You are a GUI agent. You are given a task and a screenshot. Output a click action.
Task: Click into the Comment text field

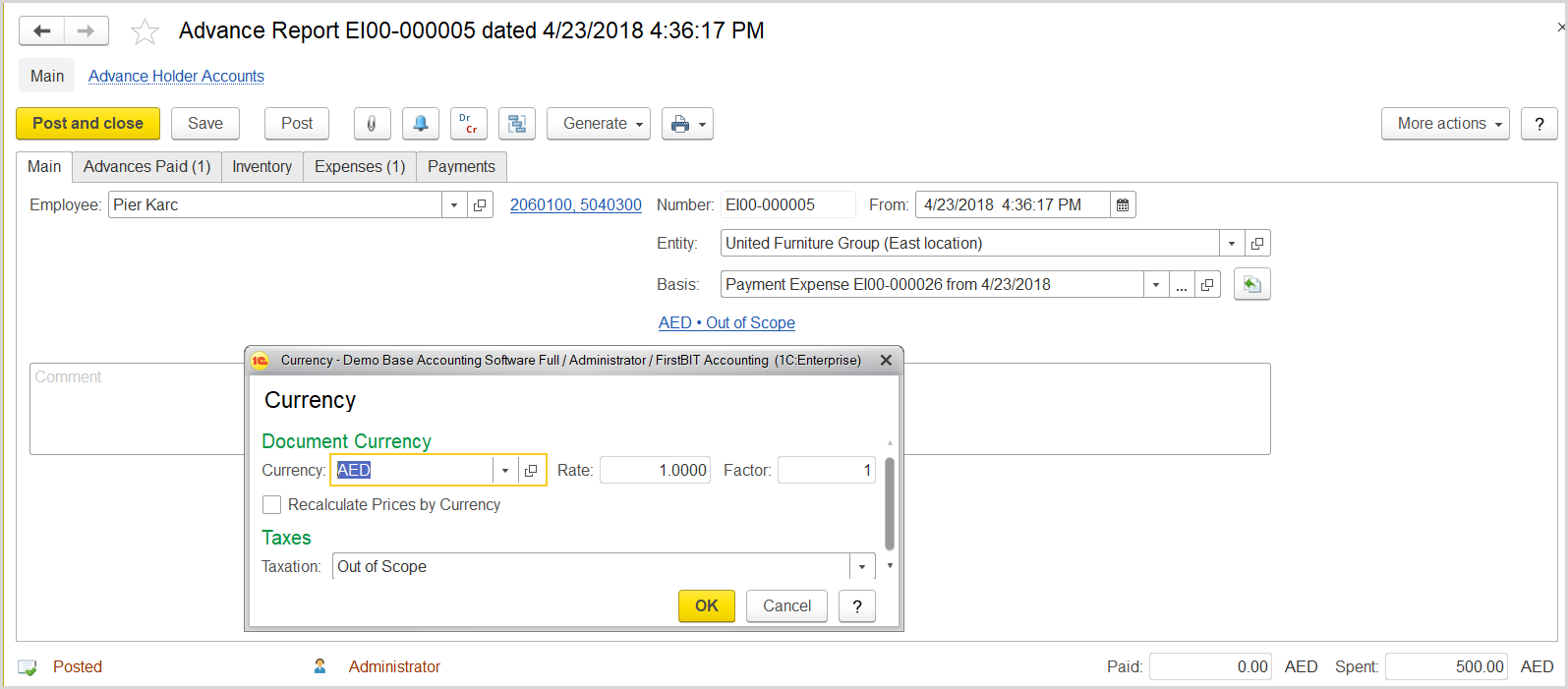(x=650, y=409)
